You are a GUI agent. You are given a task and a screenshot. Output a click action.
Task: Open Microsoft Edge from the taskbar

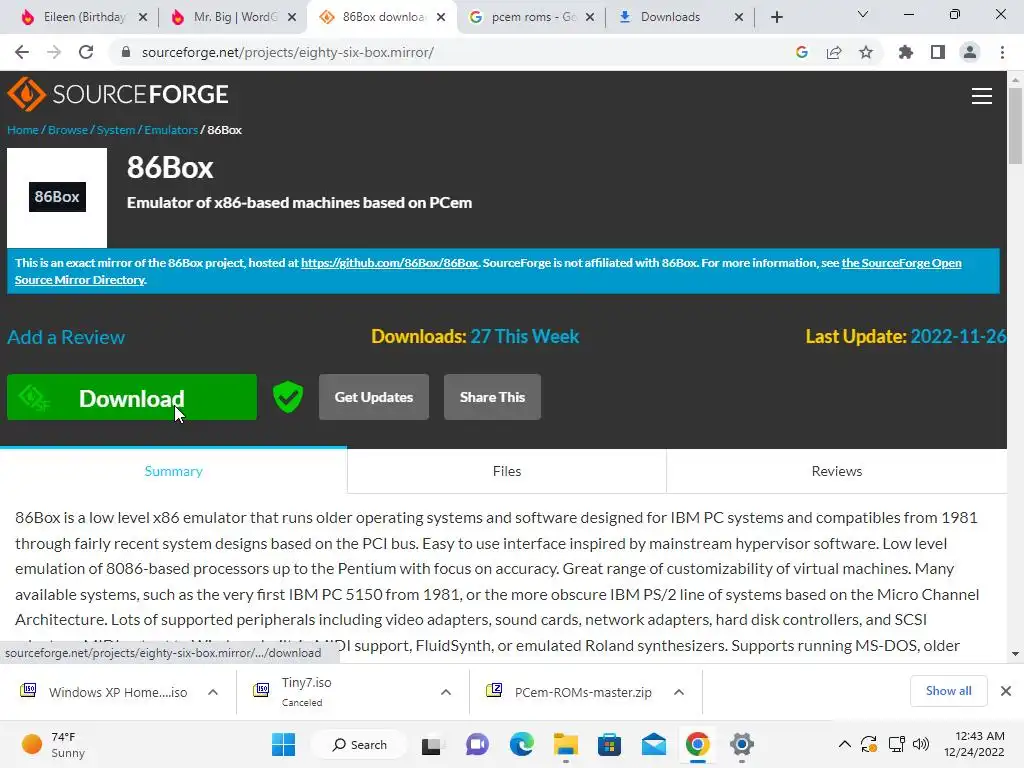pyautogui.click(x=522, y=744)
